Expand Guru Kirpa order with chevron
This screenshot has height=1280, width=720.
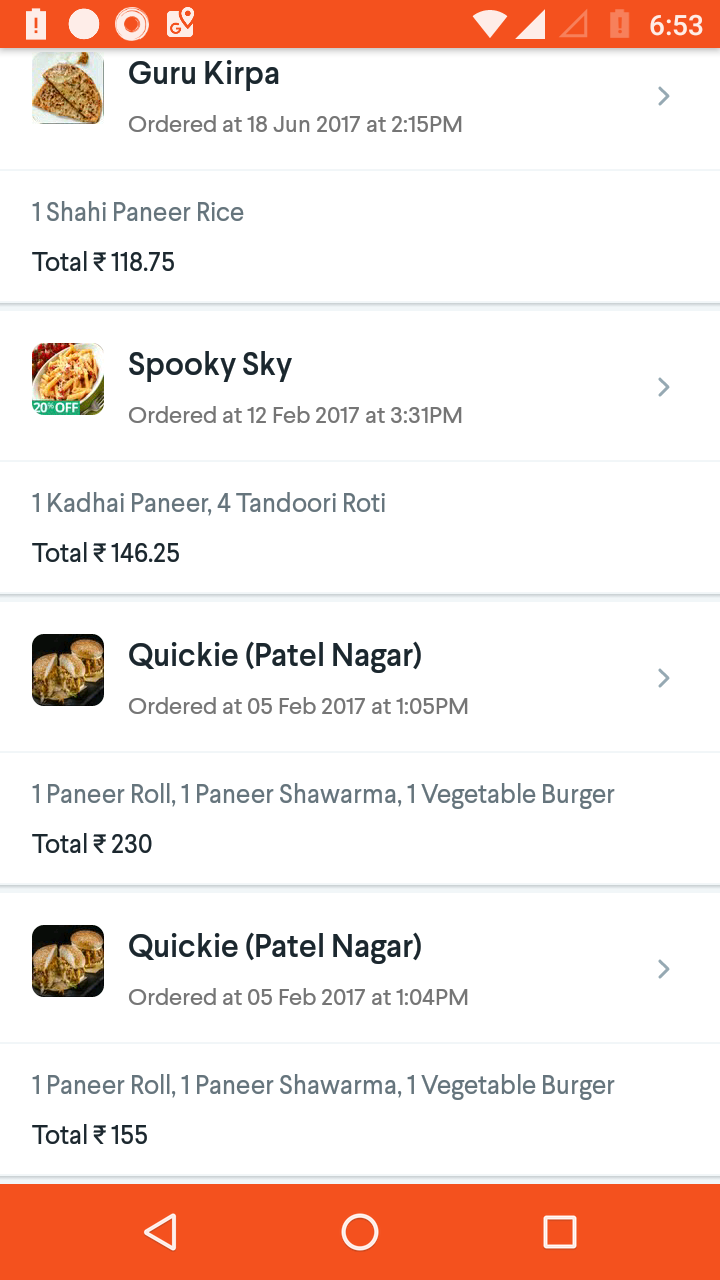click(x=663, y=96)
